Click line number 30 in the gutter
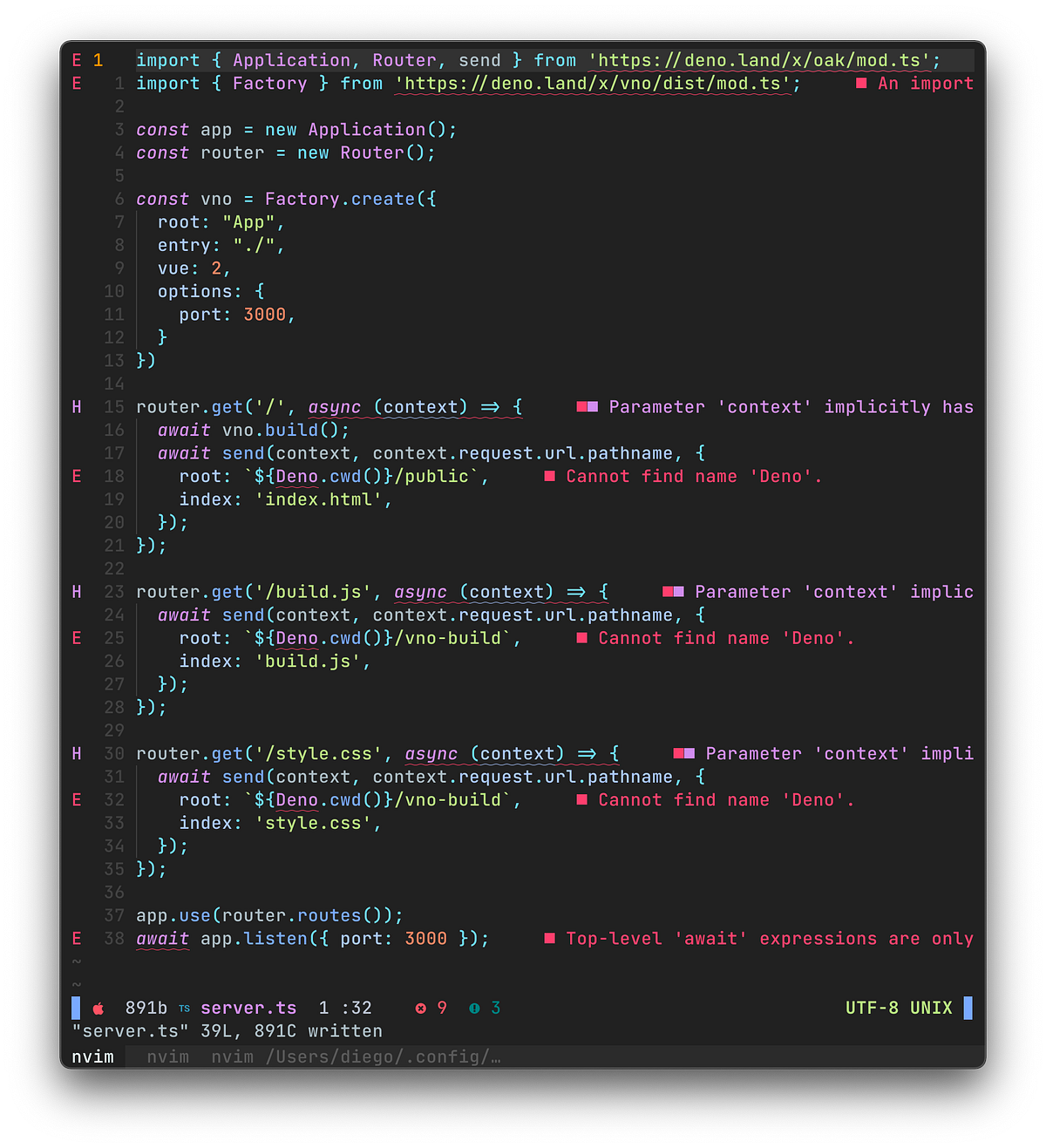The width and height of the screenshot is (1046, 1148). click(114, 753)
